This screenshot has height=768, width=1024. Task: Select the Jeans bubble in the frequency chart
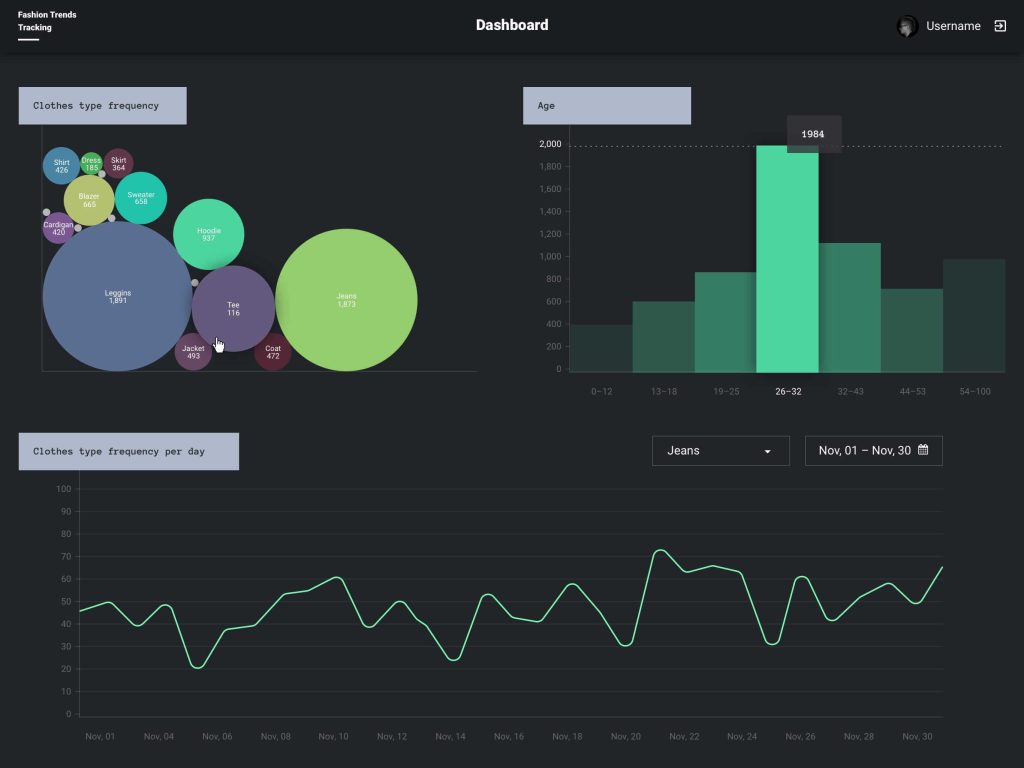pos(347,300)
